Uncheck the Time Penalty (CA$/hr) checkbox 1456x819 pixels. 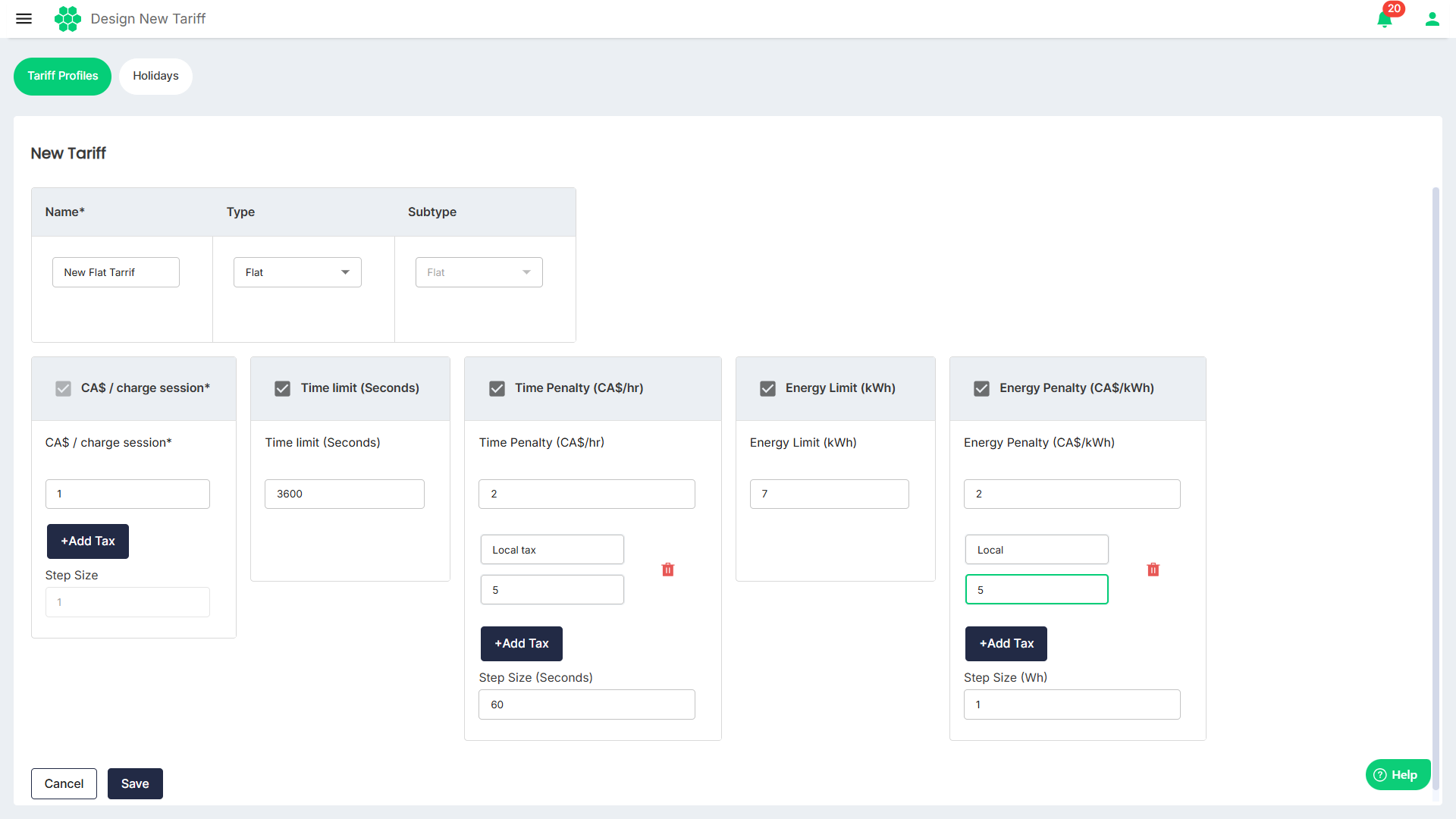[x=497, y=388]
